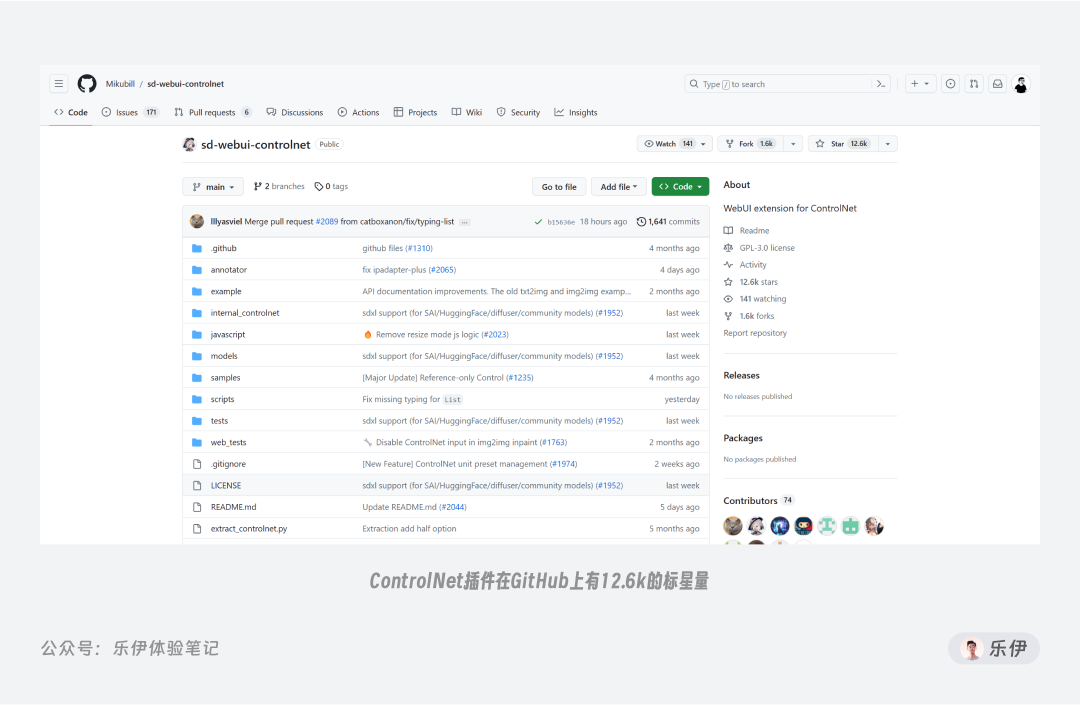Image resolution: width=1080 pixels, height=705 pixels.
Task: Click your profile avatar icon
Action: click(1021, 84)
